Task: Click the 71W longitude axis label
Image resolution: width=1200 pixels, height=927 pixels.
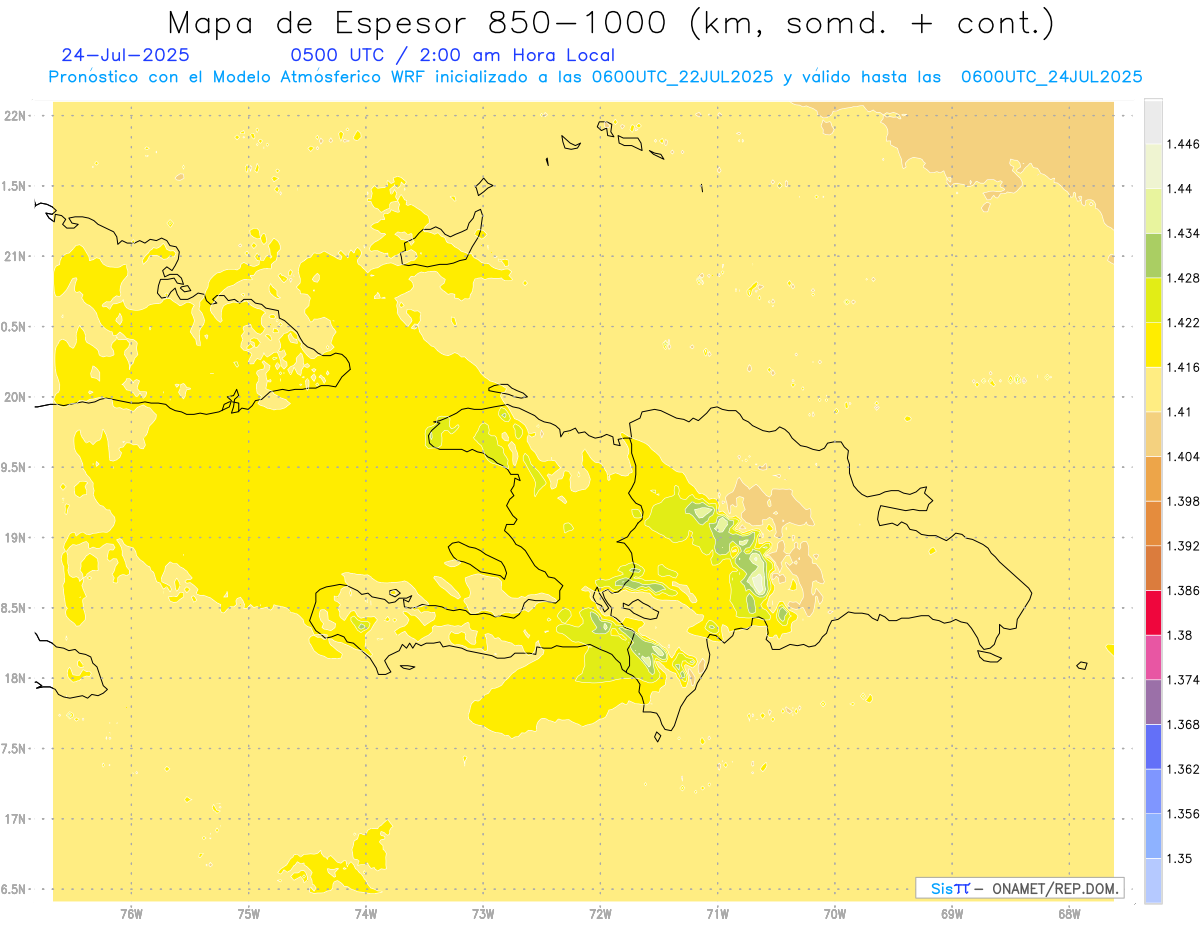Action: (718, 914)
